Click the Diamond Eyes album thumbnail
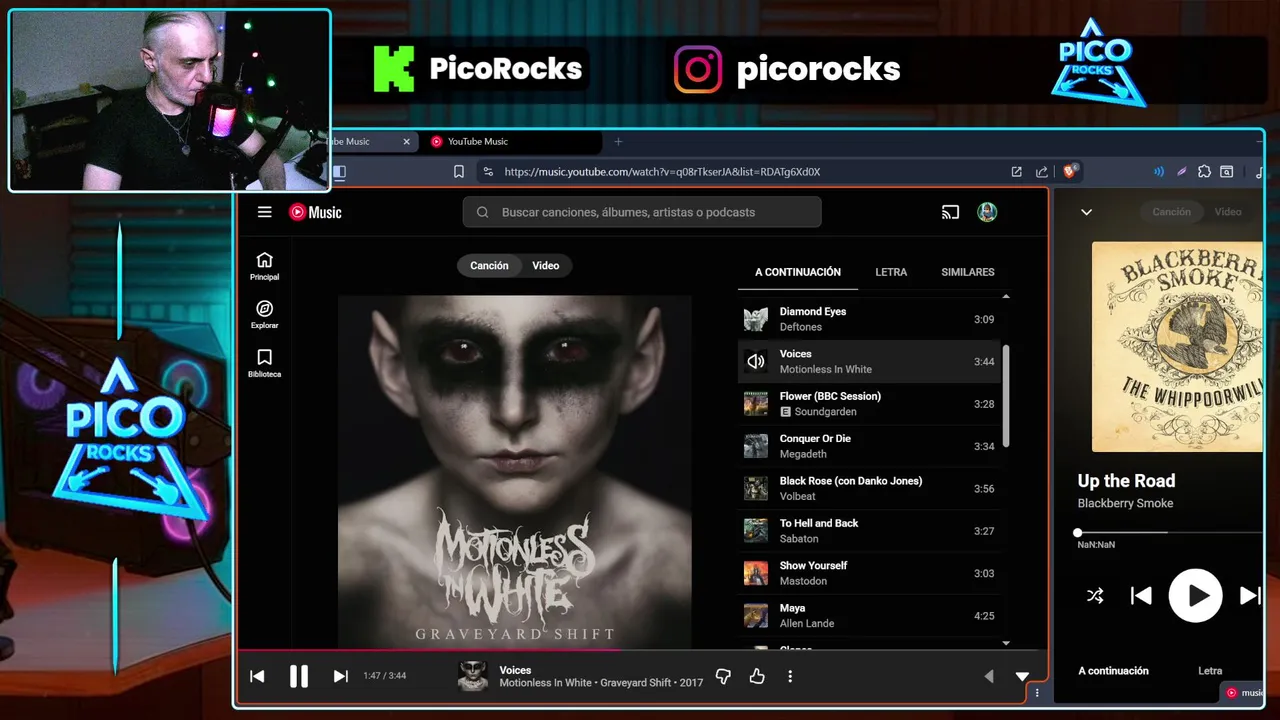 (x=756, y=319)
